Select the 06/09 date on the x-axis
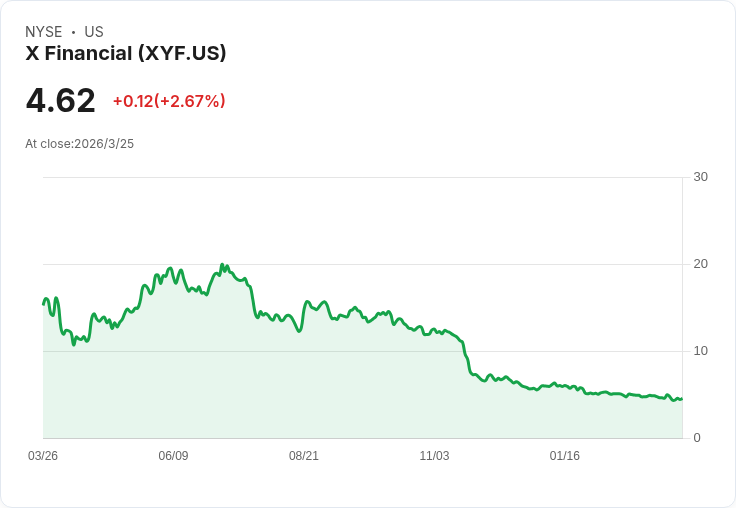 (x=173, y=456)
